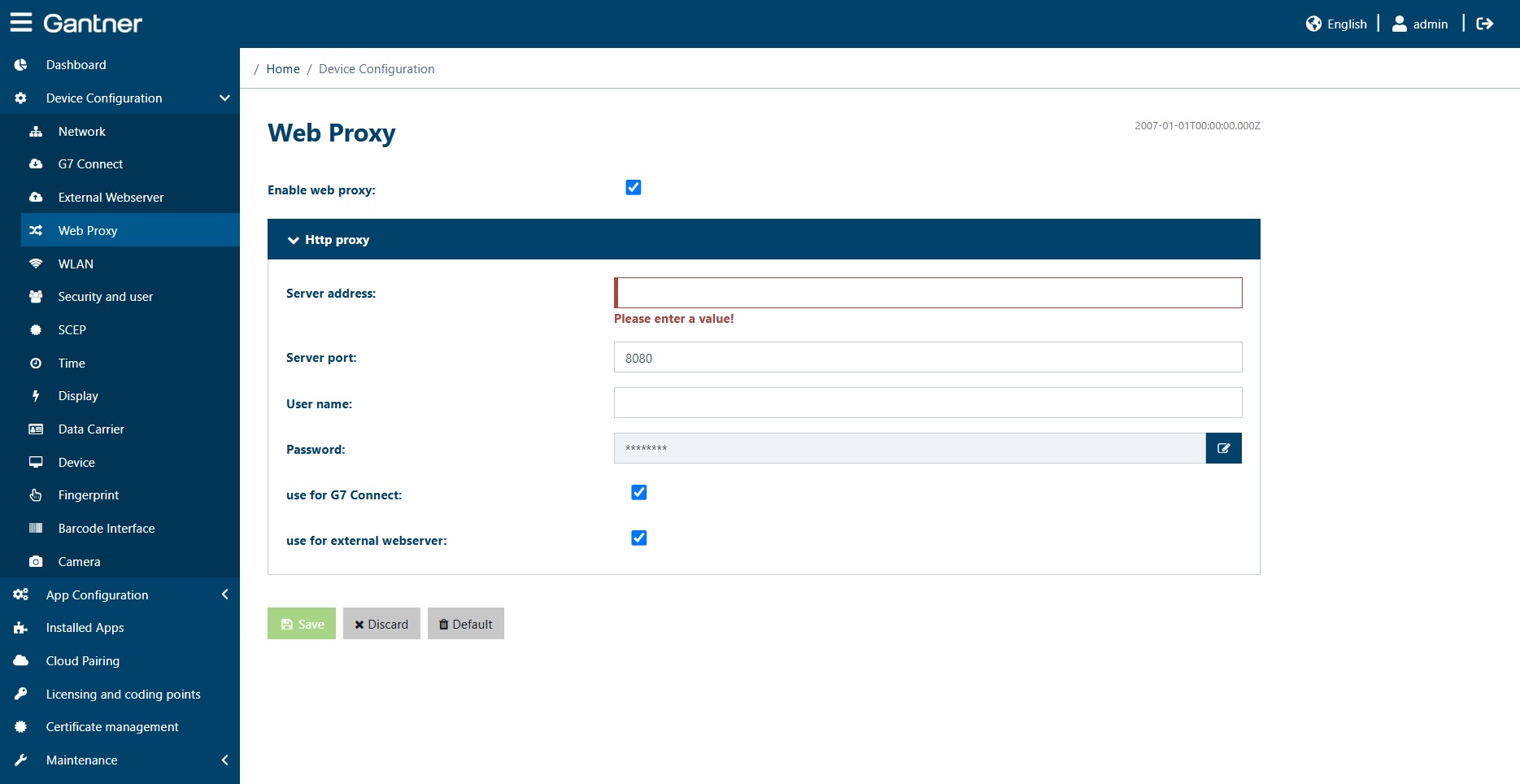The height and width of the screenshot is (784, 1520).
Task: Open Certificate management menu item
Action: pyautogui.click(x=120, y=727)
